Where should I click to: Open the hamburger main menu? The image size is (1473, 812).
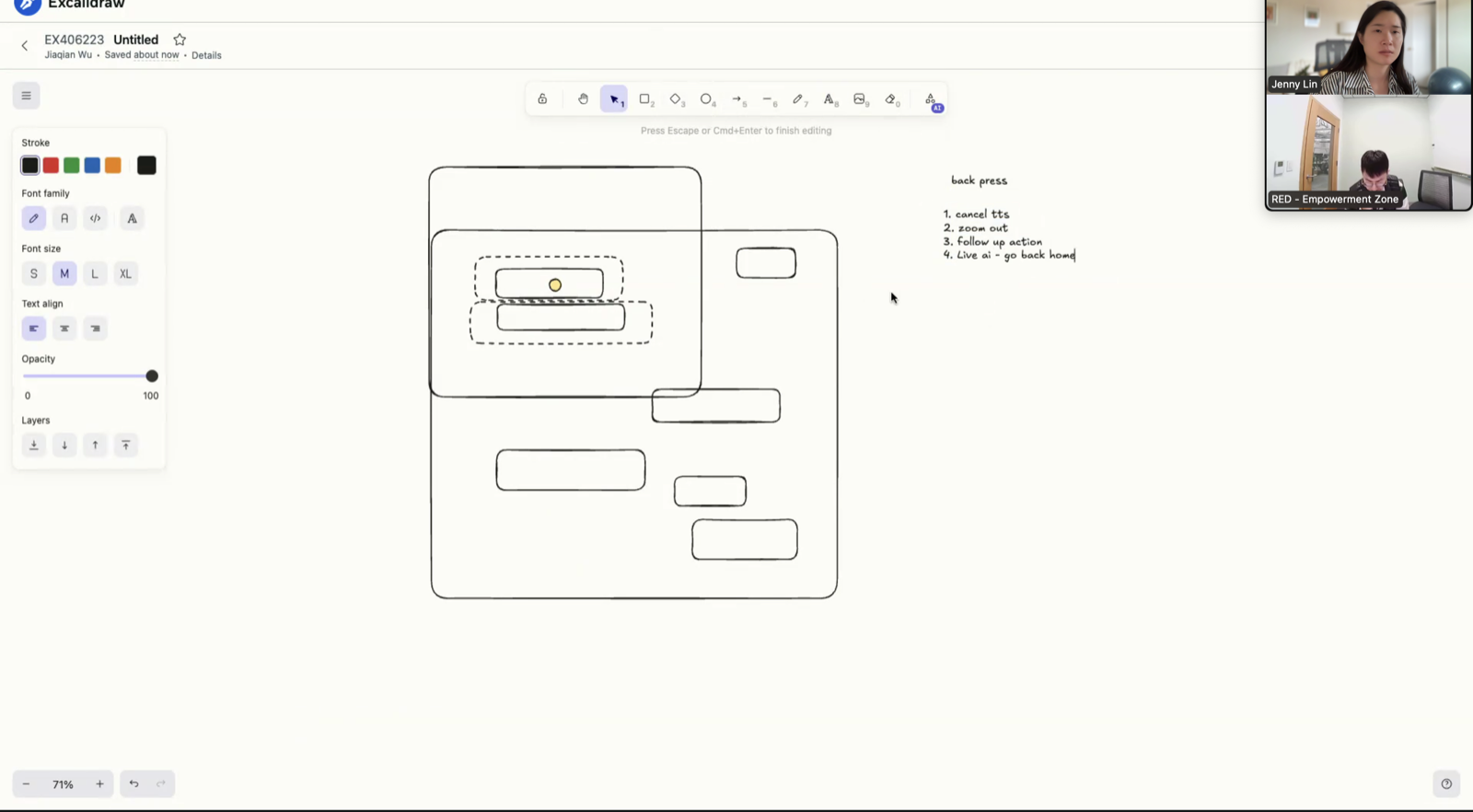(26, 96)
